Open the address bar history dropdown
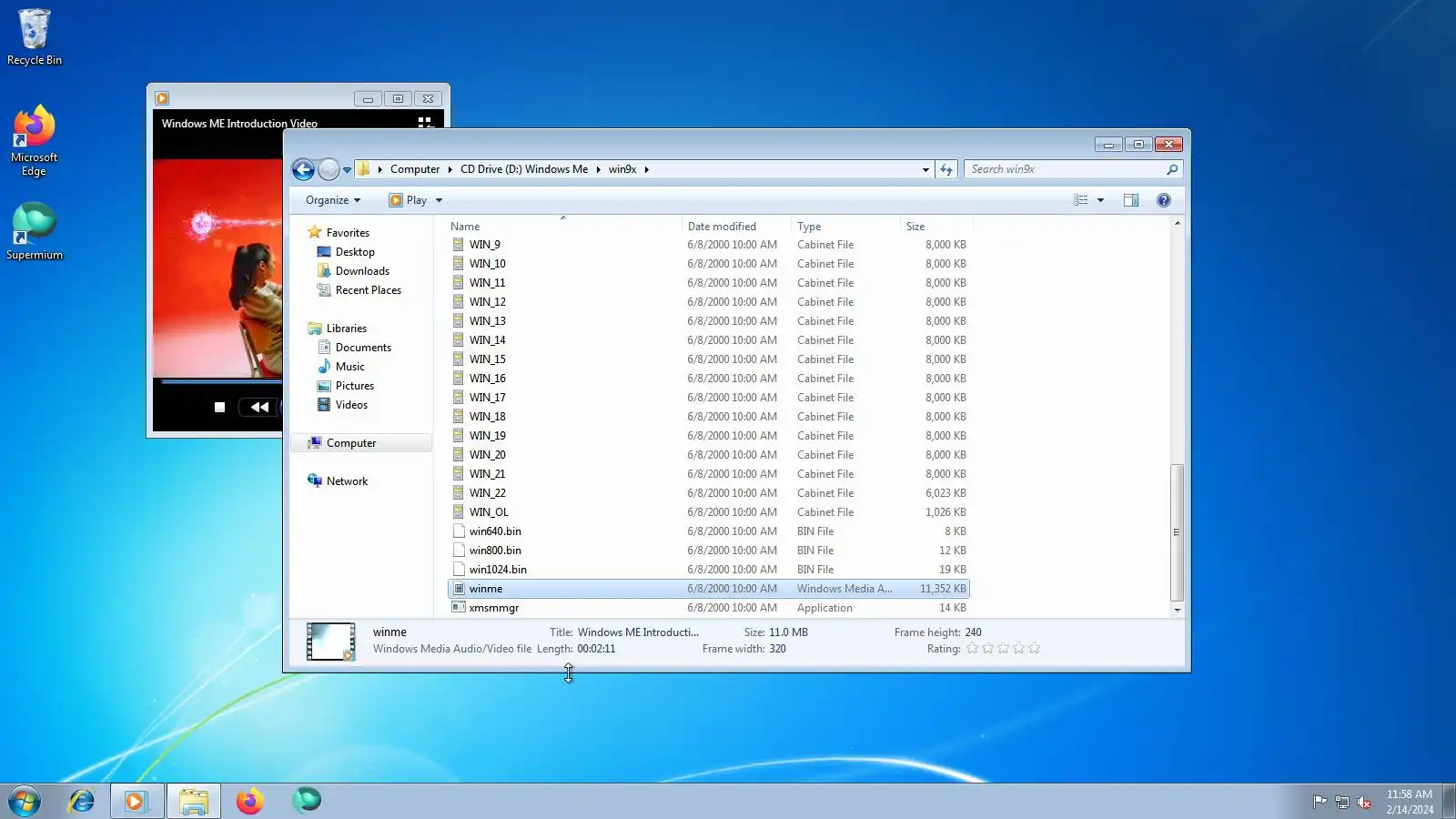 coord(925,169)
